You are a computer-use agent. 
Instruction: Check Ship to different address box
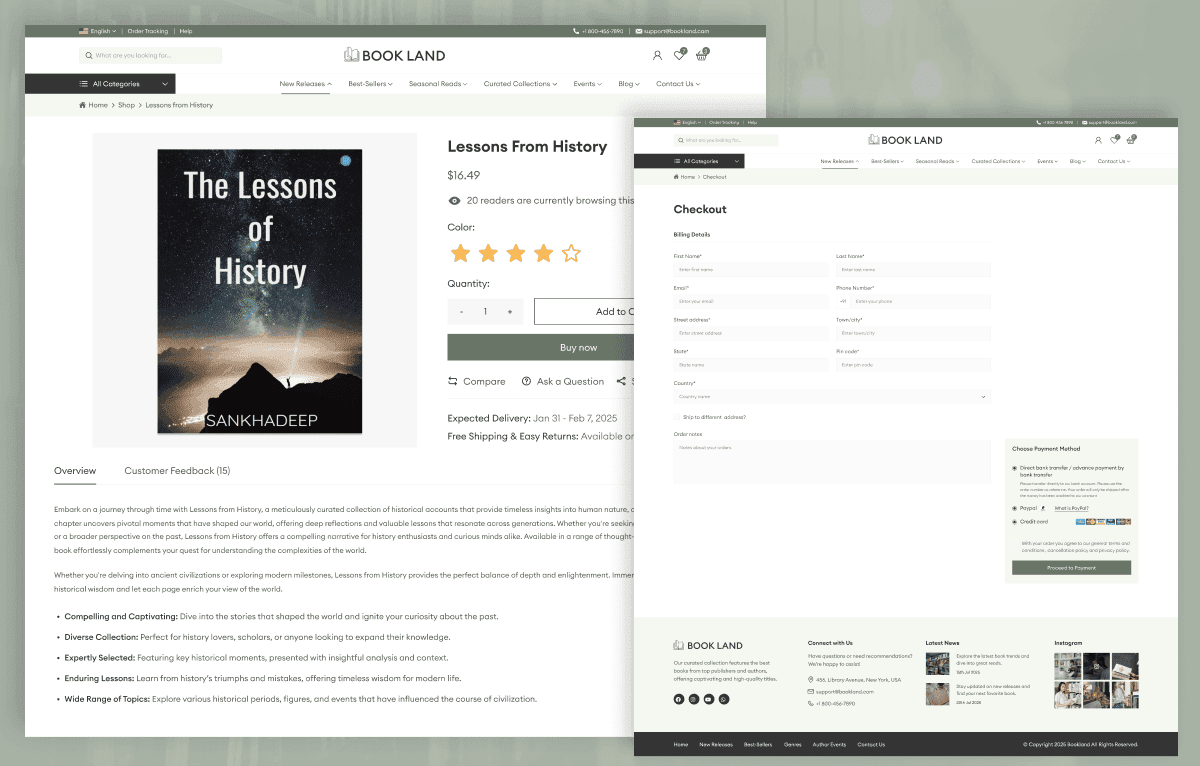point(677,417)
